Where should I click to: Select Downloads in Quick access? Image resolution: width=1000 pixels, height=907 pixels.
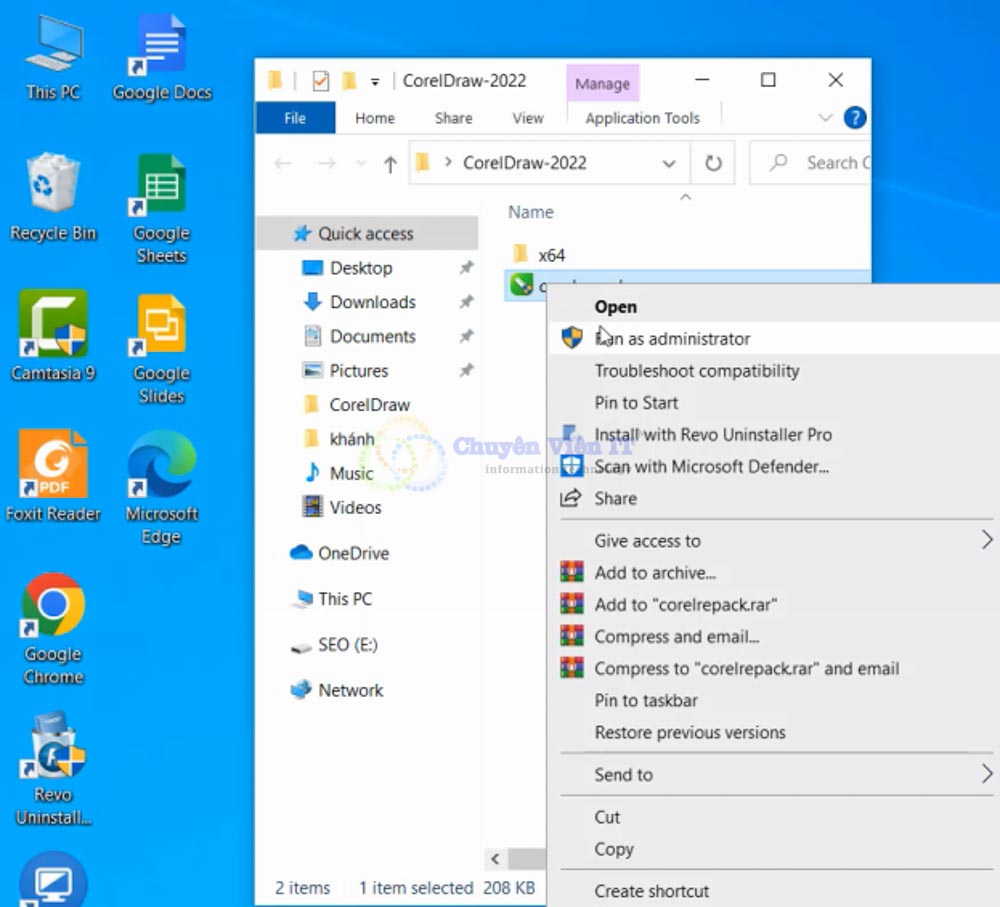click(x=372, y=302)
